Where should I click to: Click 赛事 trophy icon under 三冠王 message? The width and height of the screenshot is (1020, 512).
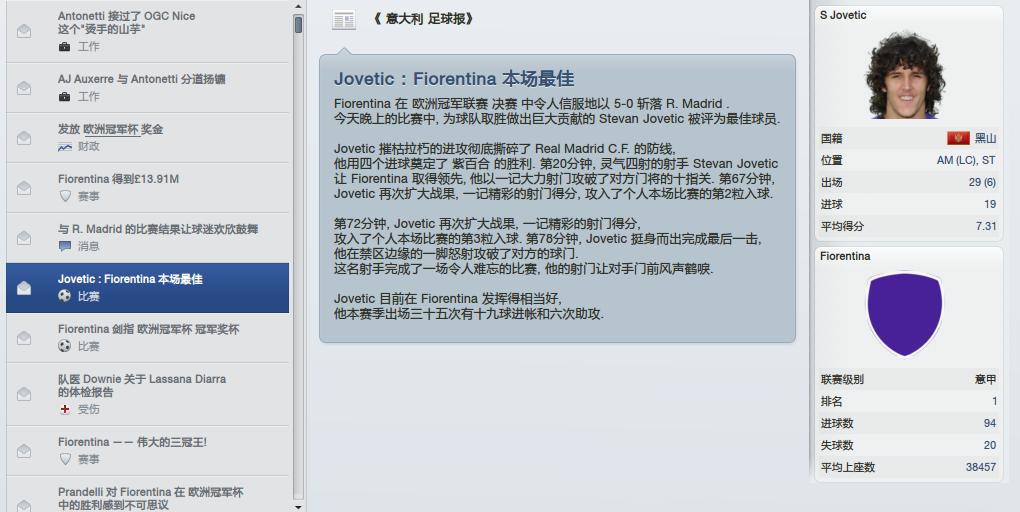64,459
